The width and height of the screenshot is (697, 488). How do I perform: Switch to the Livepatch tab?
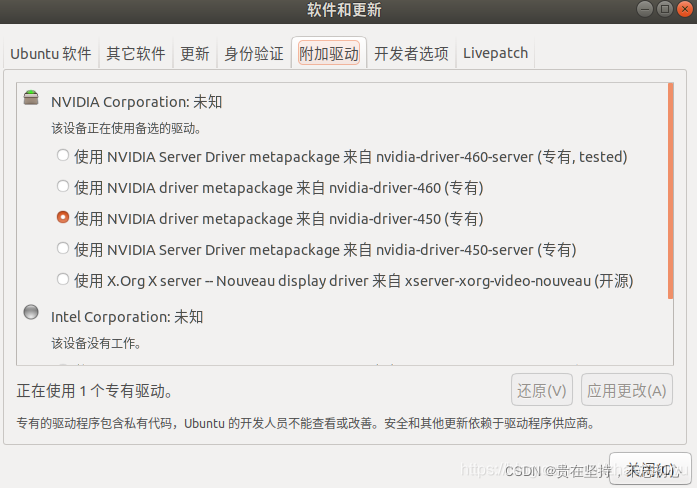[x=496, y=53]
